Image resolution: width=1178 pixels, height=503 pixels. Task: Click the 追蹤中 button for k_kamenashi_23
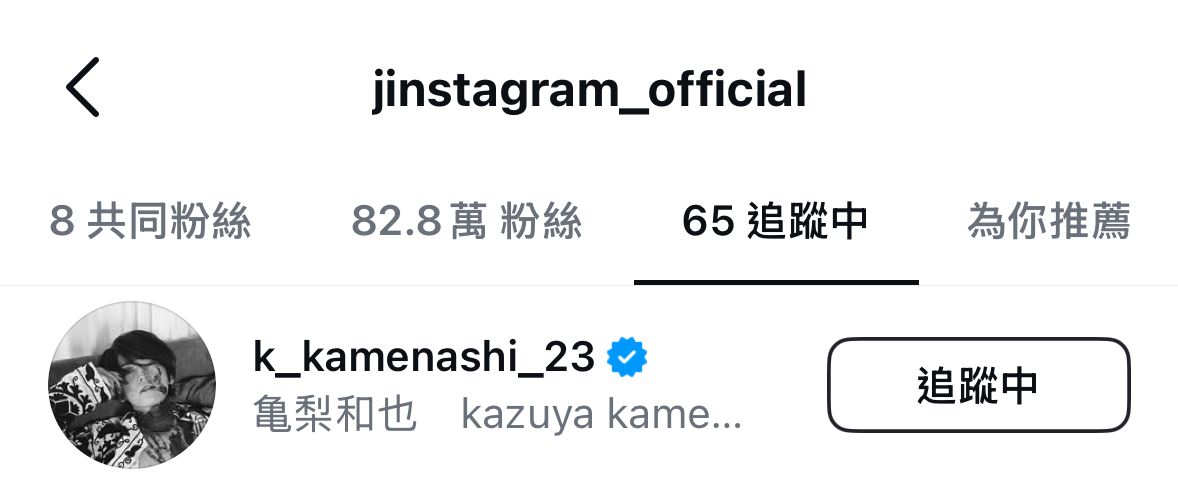pos(979,385)
